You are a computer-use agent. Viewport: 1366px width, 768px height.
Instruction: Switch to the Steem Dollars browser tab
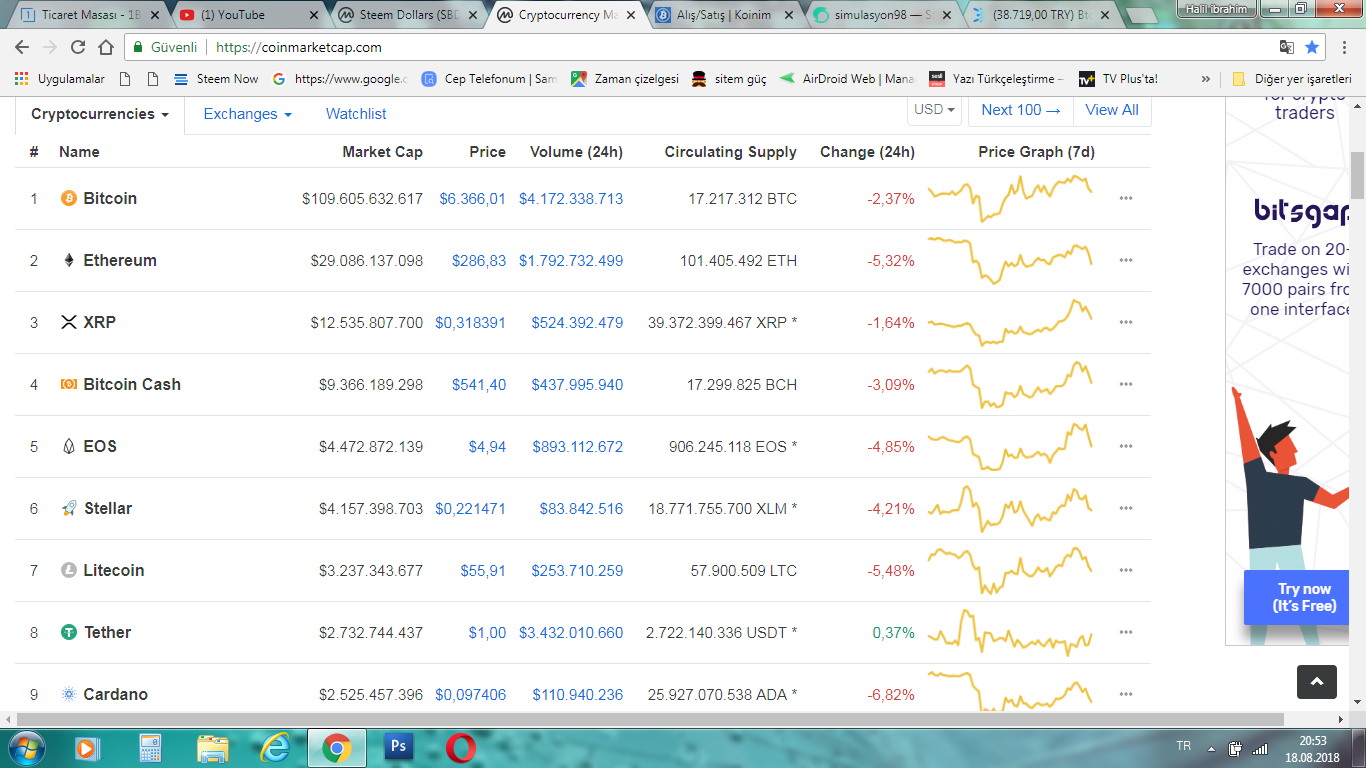[x=407, y=15]
